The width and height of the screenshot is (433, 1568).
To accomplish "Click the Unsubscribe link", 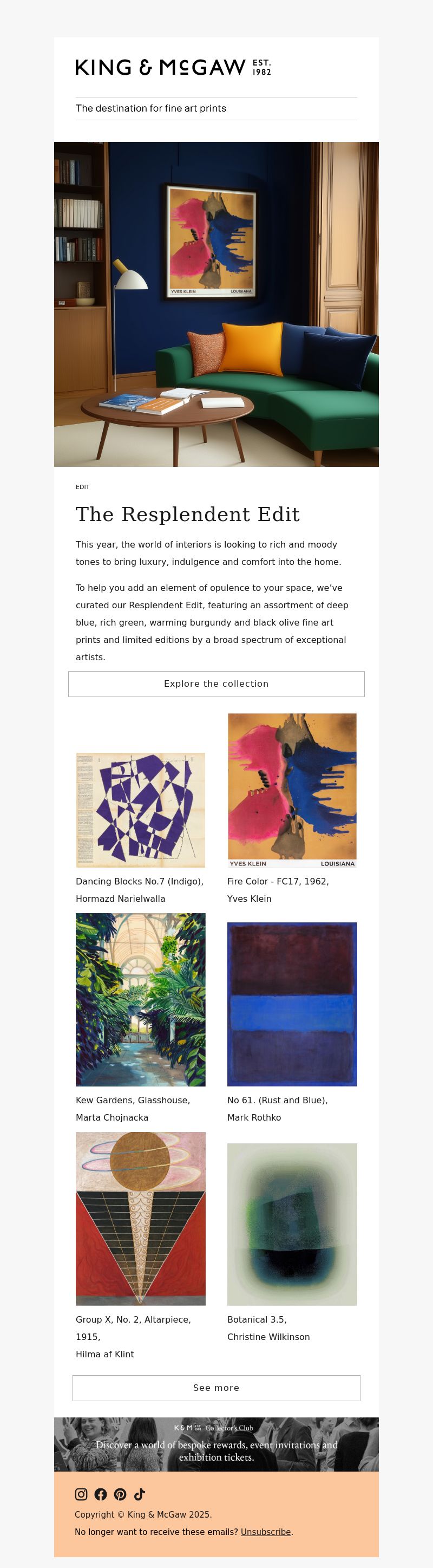I will [x=266, y=1532].
